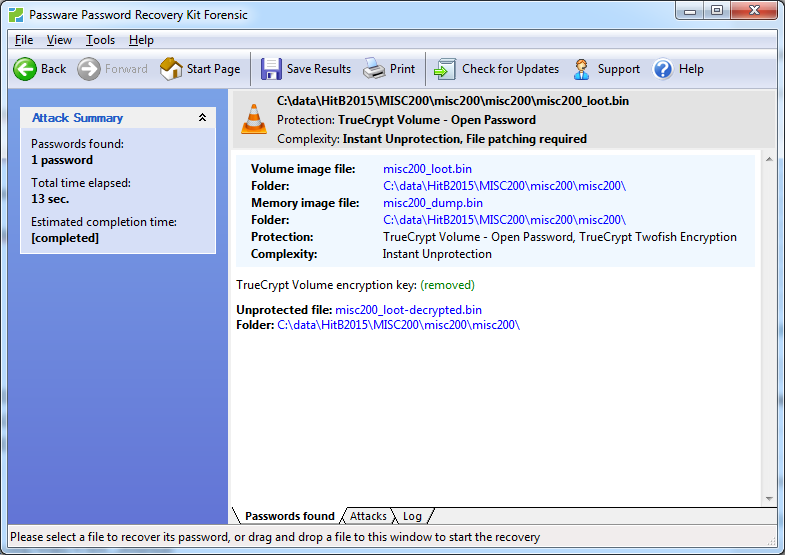Screen dimensions: 785x555
Task: Open the misc200_loot-decrypted.bin unprotected file link
Action: (408, 310)
